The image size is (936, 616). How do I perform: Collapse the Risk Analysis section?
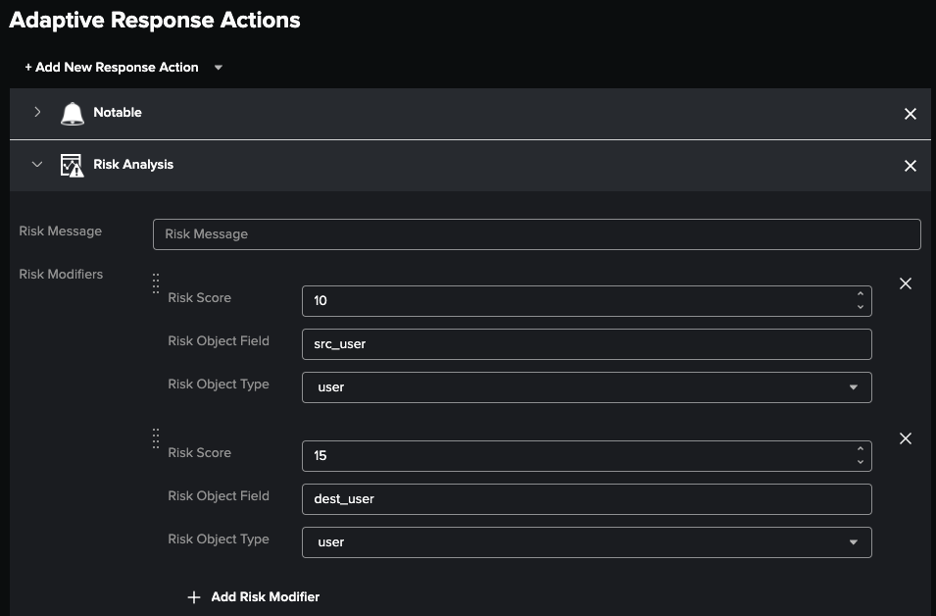pos(37,165)
